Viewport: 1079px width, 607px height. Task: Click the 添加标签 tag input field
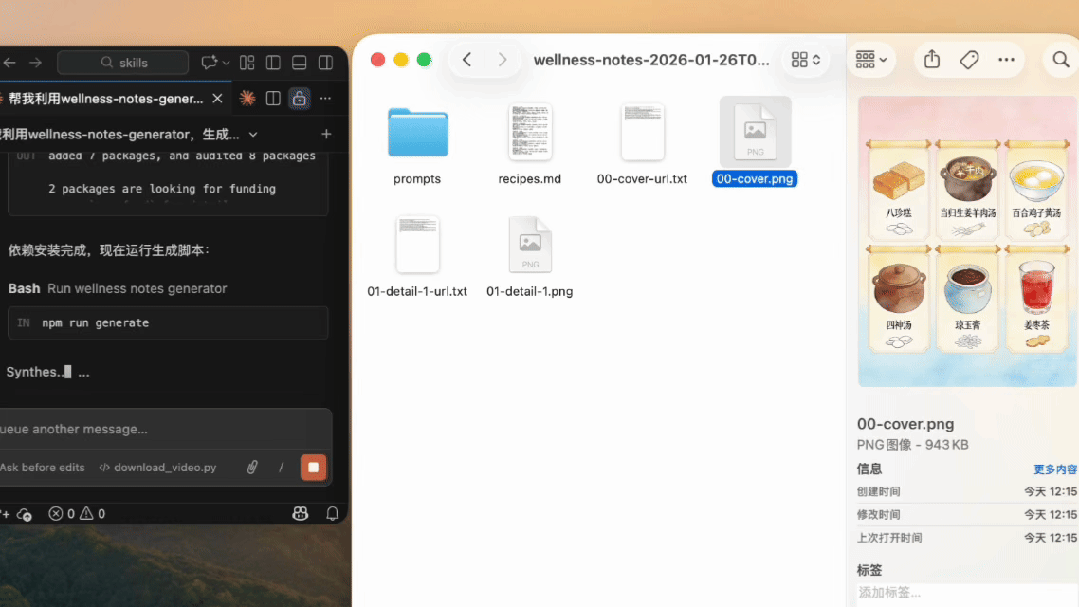point(966,593)
